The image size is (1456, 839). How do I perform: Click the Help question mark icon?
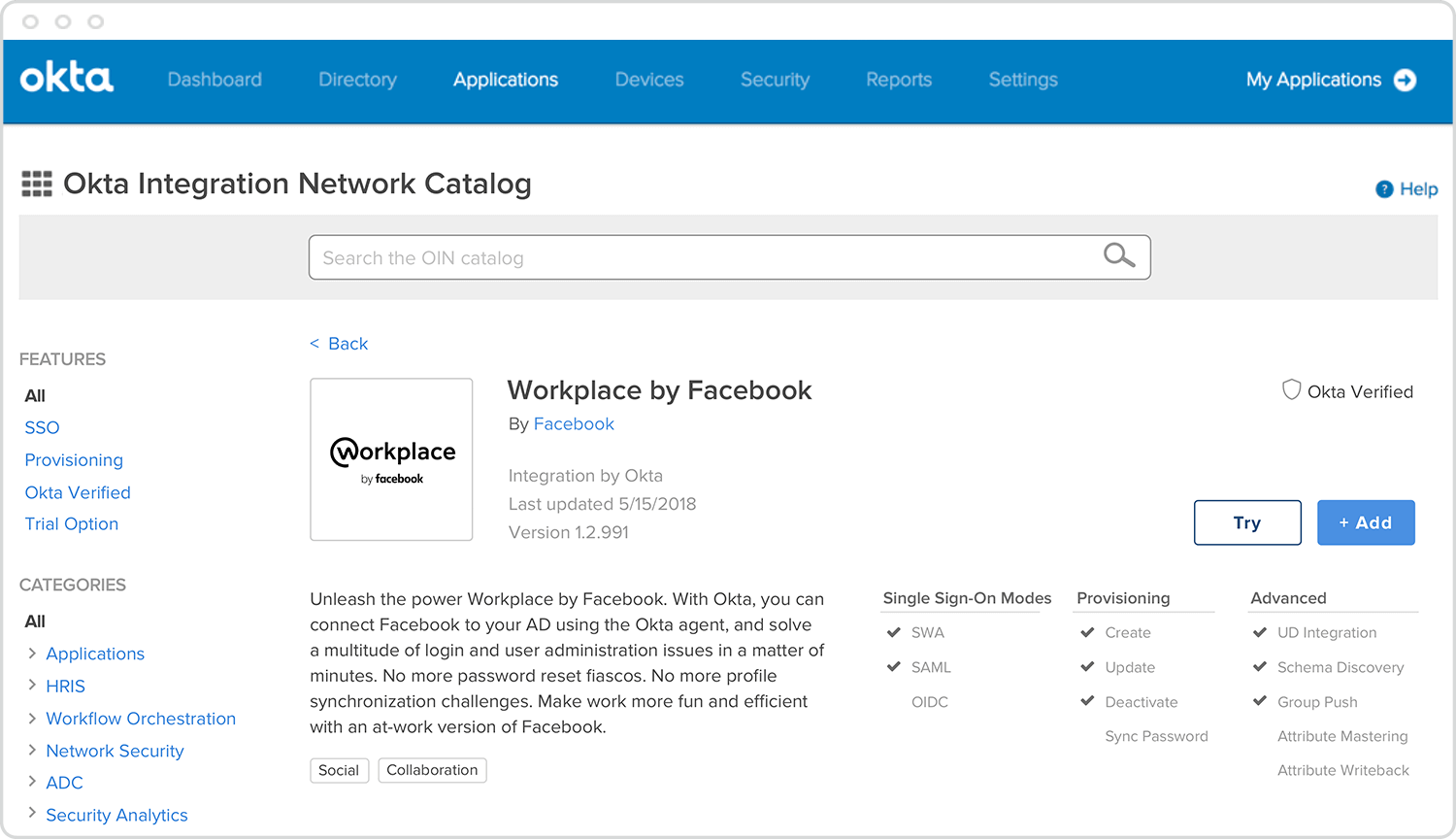(1384, 189)
